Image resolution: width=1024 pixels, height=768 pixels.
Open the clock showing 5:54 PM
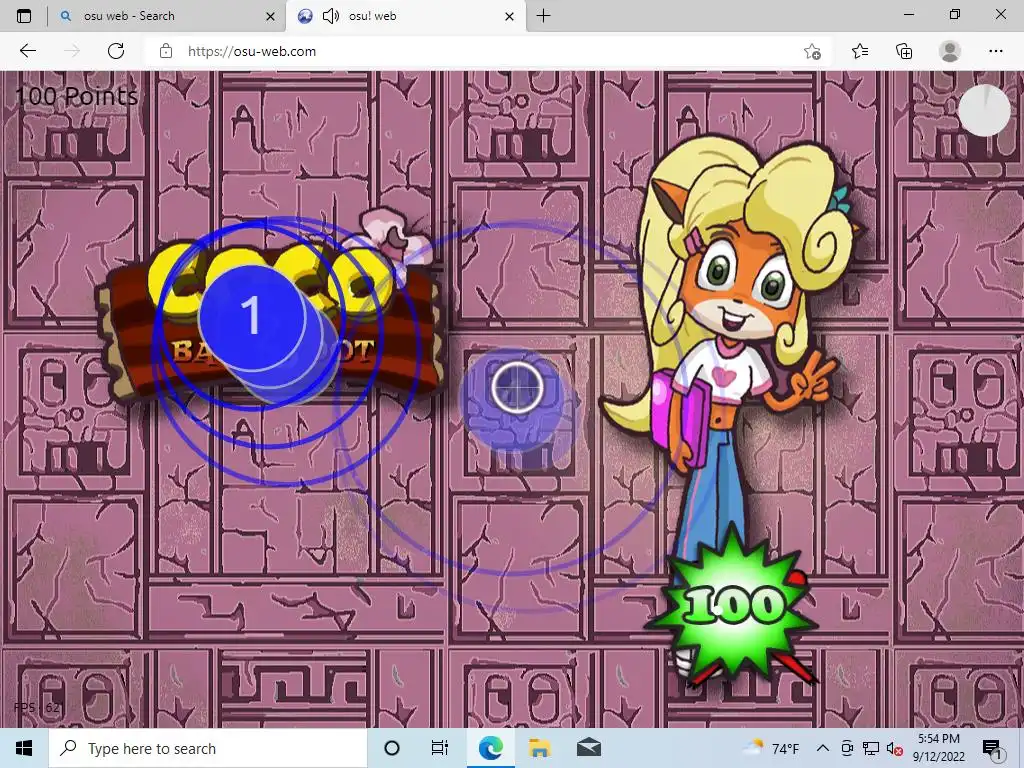click(938, 748)
